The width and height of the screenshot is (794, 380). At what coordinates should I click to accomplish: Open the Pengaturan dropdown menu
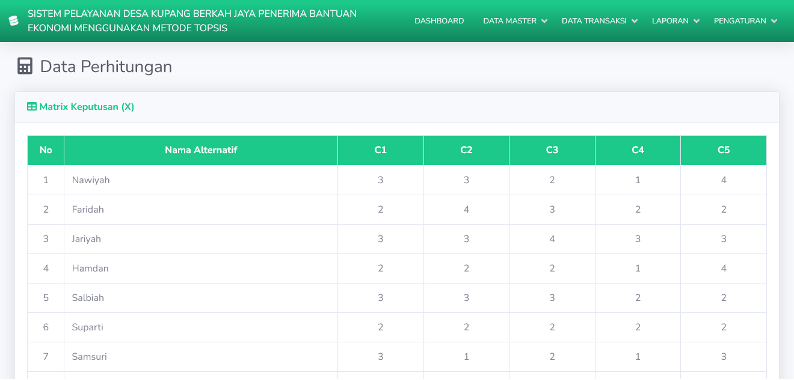coord(745,21)
